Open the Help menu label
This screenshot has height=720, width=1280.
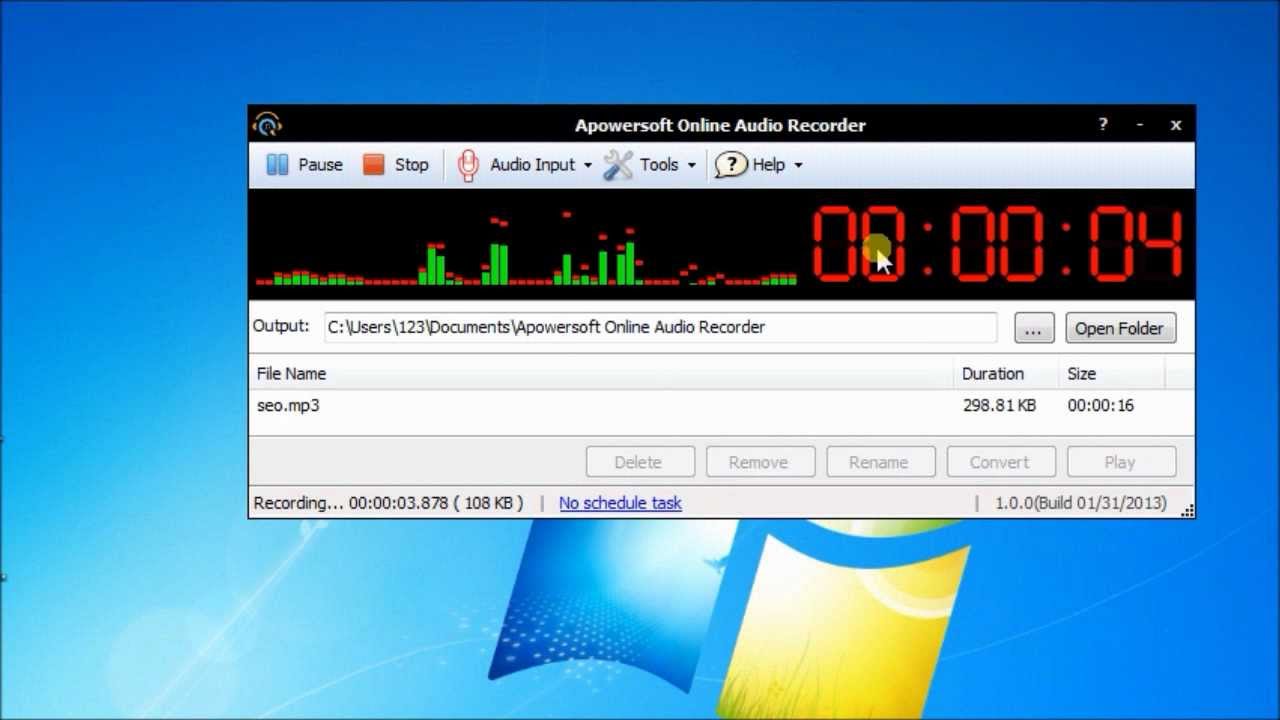point(769,165)
